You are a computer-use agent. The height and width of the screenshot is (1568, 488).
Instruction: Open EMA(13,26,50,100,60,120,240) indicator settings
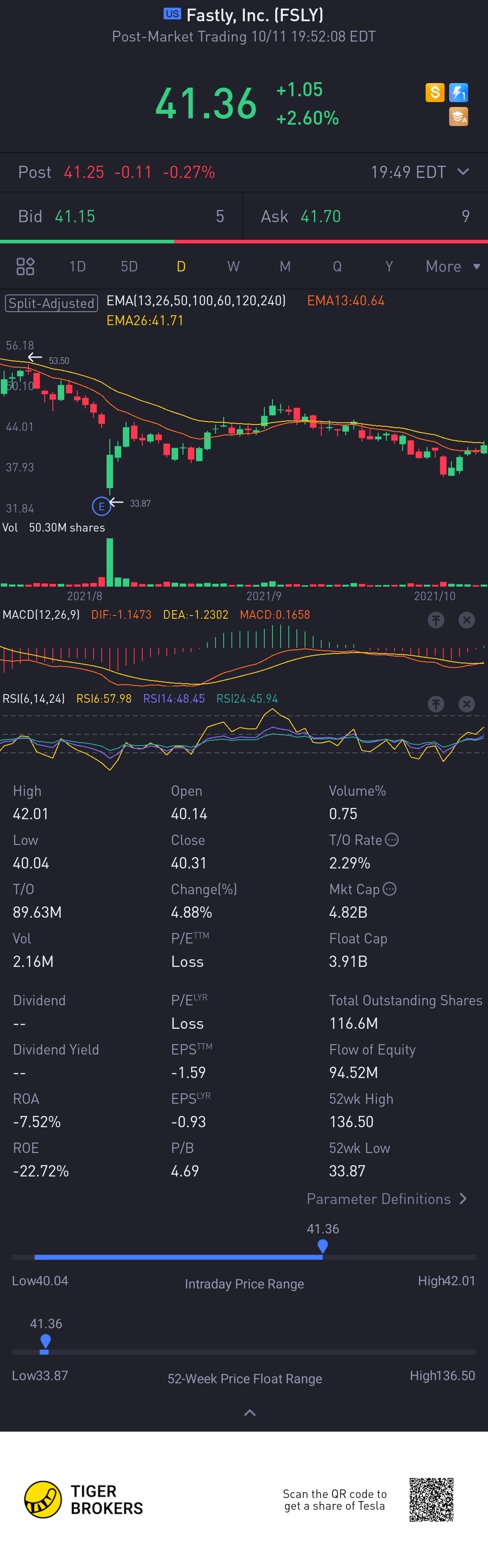point(196,301)
